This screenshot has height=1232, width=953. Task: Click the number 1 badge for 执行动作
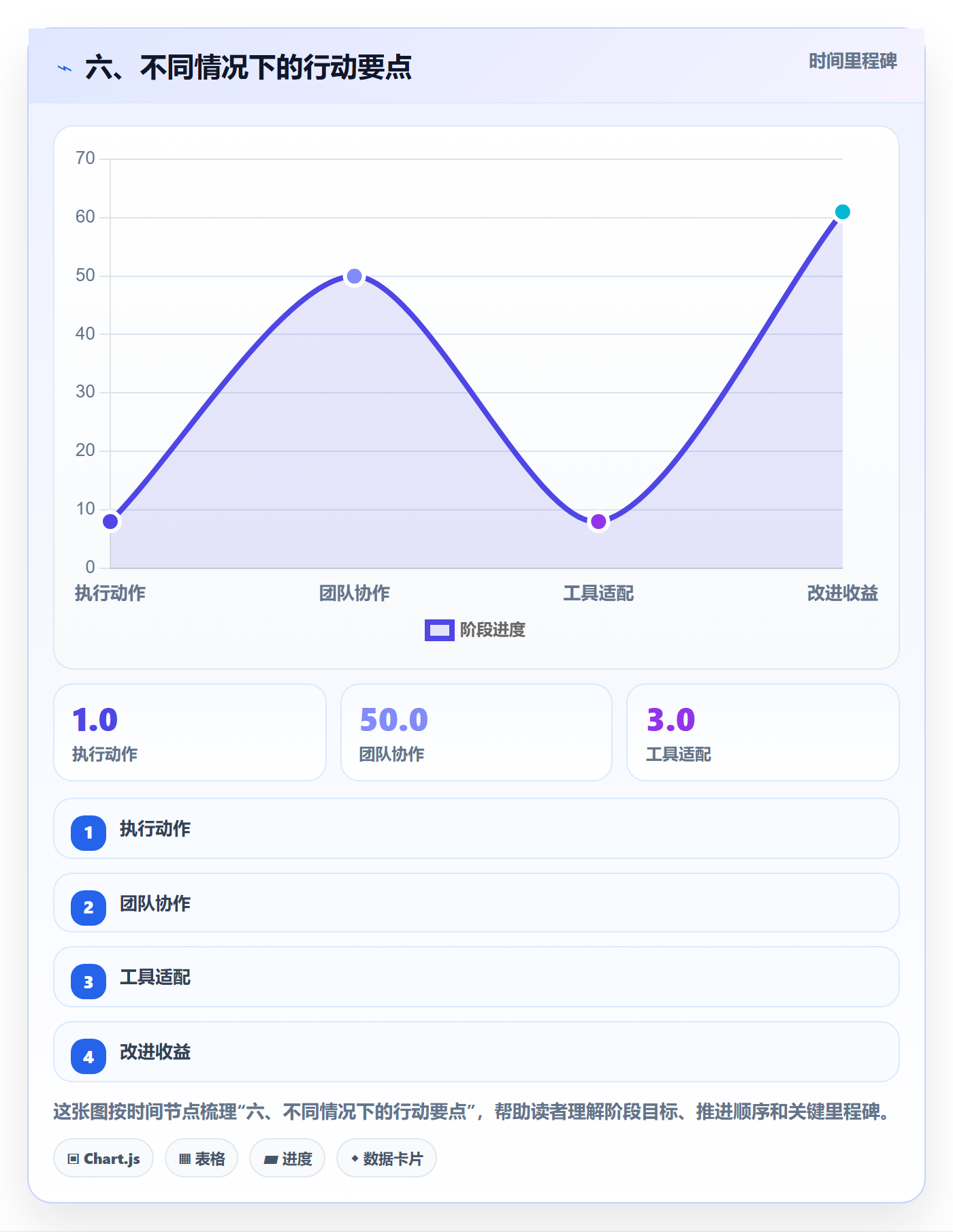(88, 832)
